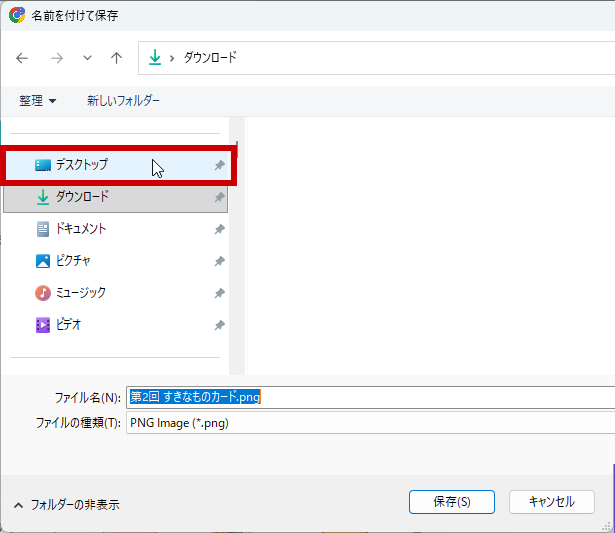Viewport: 615px width, 533px height.
Task: Go back with the left arrow
Action: click(x=22, y=58)
